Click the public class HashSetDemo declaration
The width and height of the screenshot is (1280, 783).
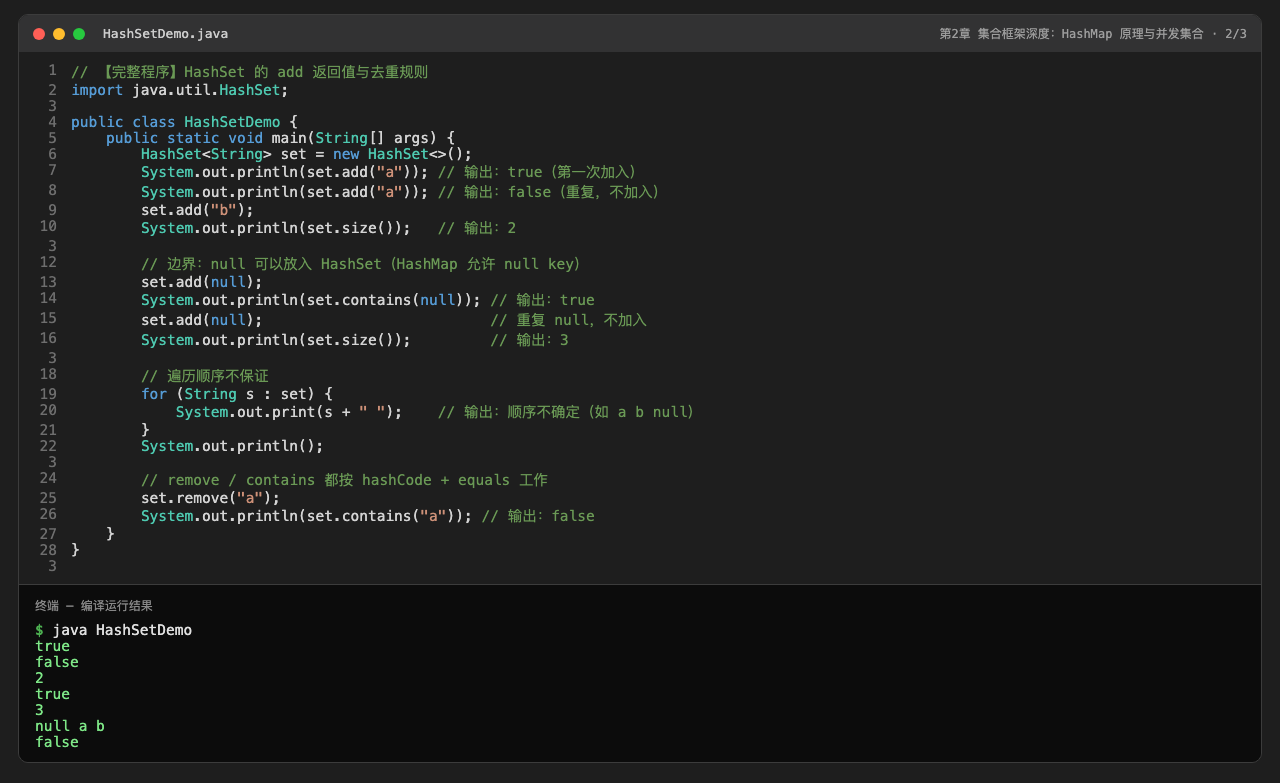point(185,122)
